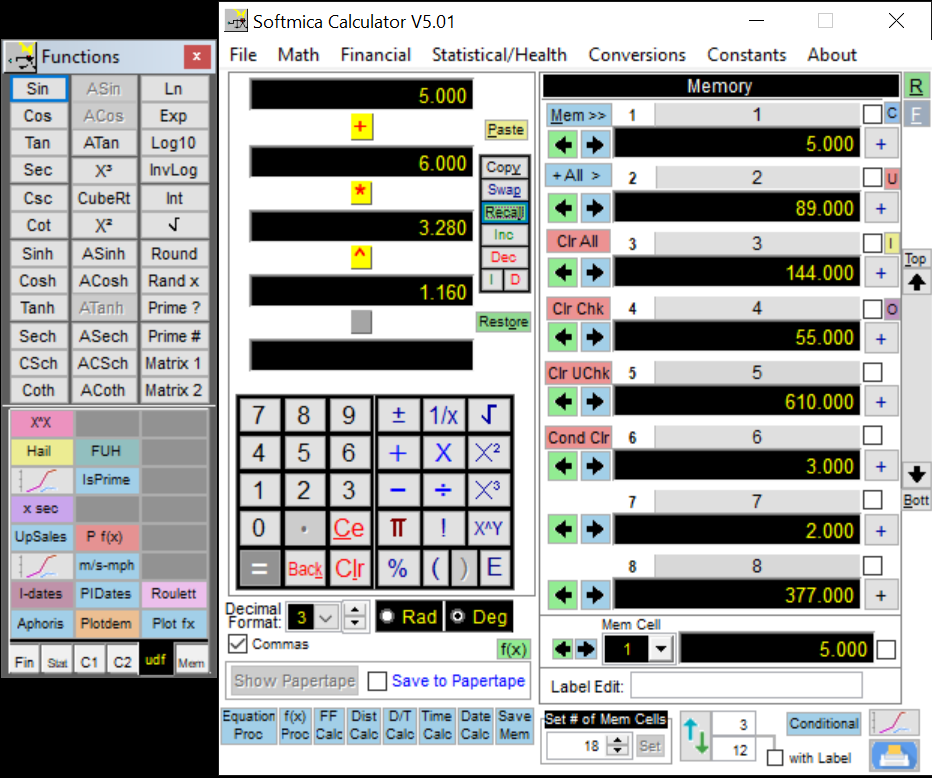The width and height of the screenshot is (932, 778).
Task: Select the Deg radio button
Action: click(x=458, y=616)
